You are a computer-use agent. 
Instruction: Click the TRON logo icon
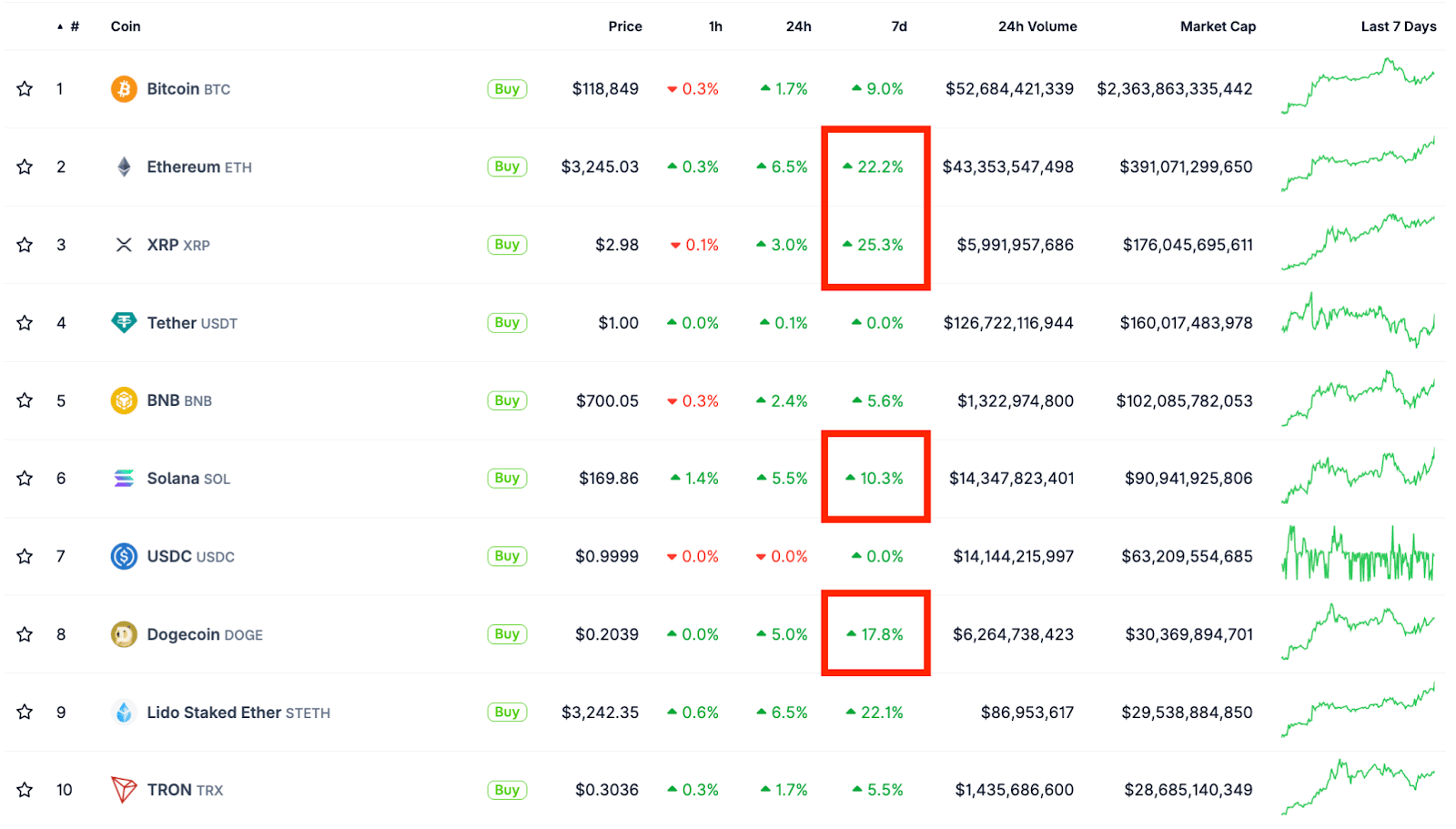coord(124,790)
